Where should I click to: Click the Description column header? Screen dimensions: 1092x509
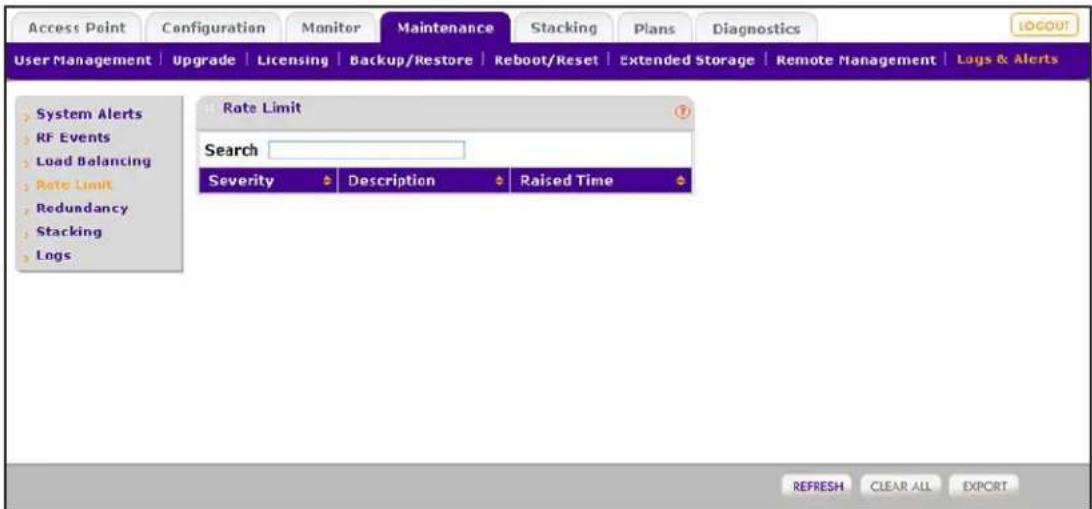pos(423,181)
